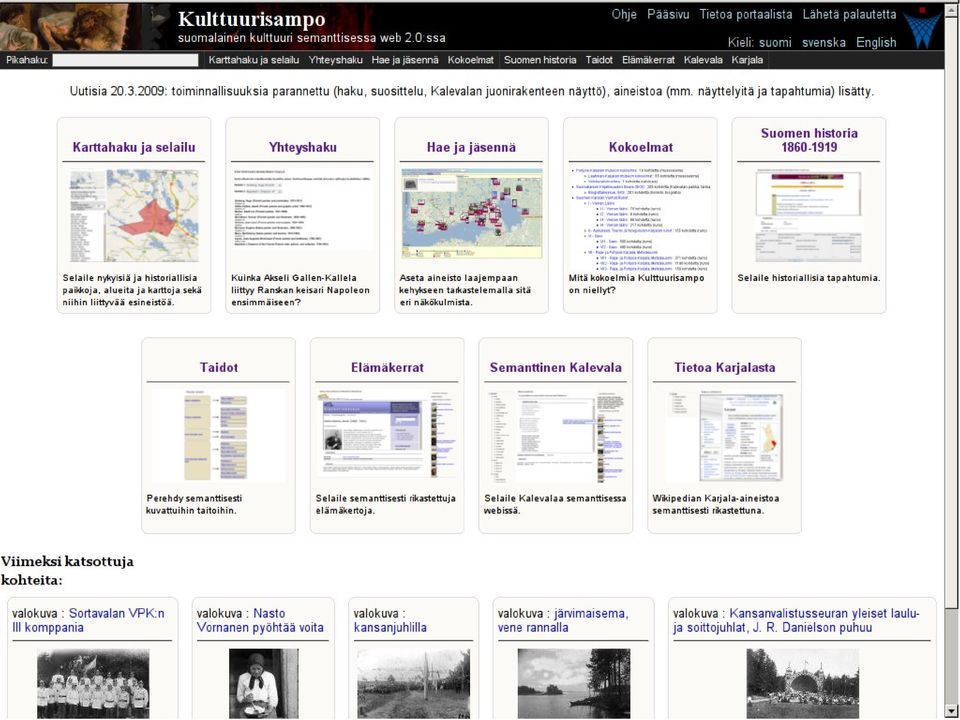View the järvimaisema lake photo thumbnail
960x720 pixels.
(574, 683)
